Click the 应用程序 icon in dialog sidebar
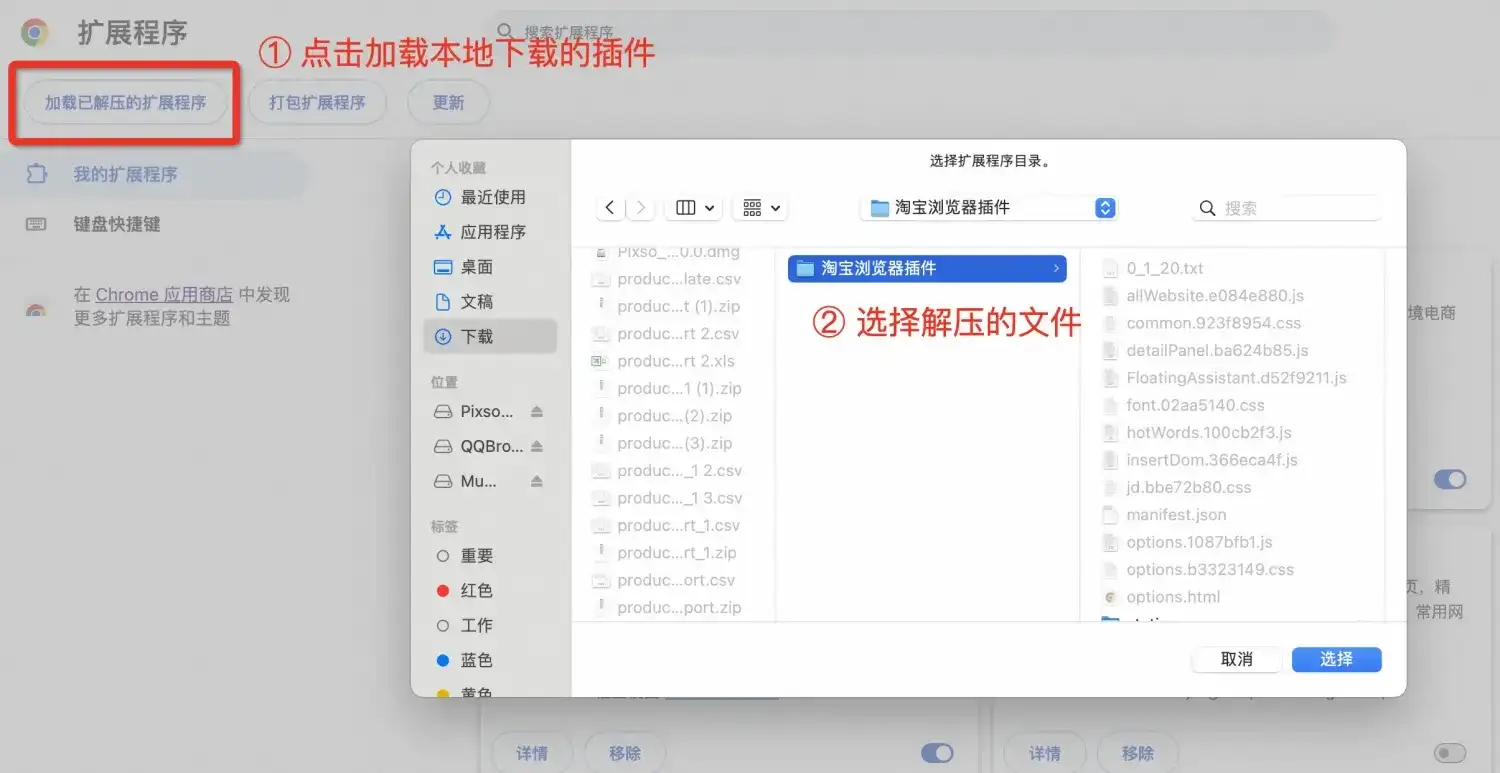The height and width of the screenshot is (773, 1500). (441, 231)
